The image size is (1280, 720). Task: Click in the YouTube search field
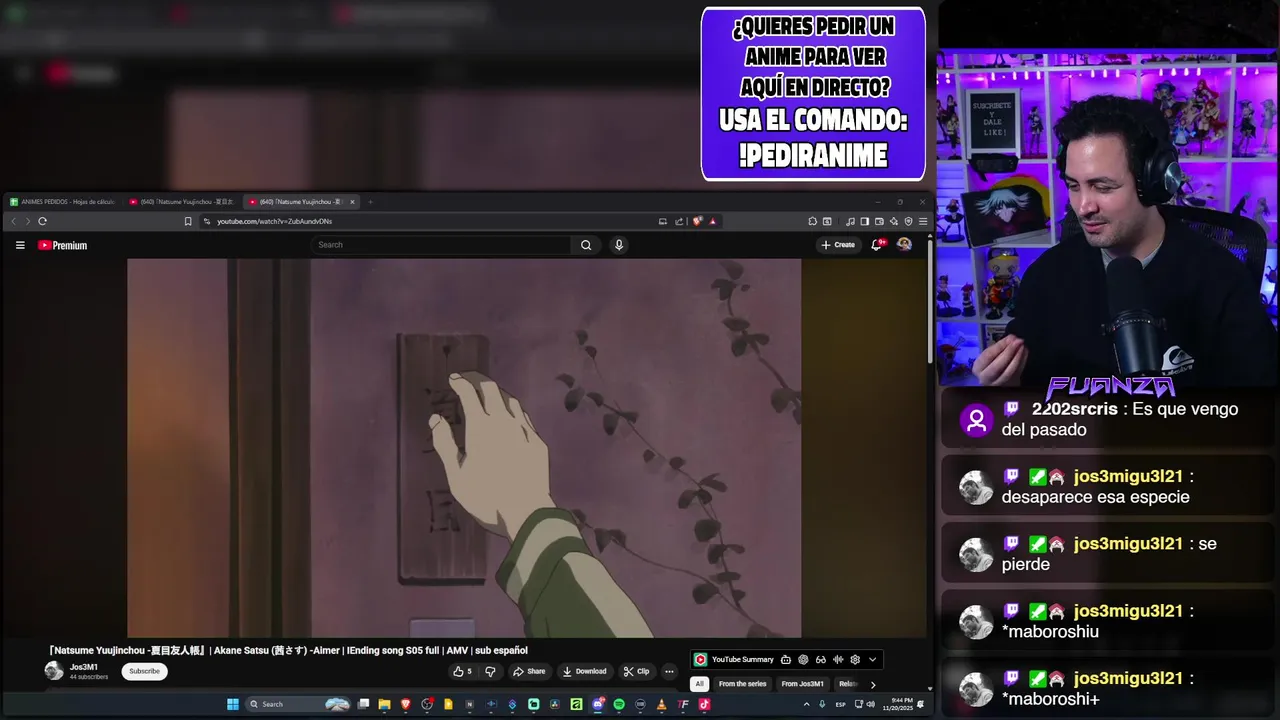[x=442, y=245]
